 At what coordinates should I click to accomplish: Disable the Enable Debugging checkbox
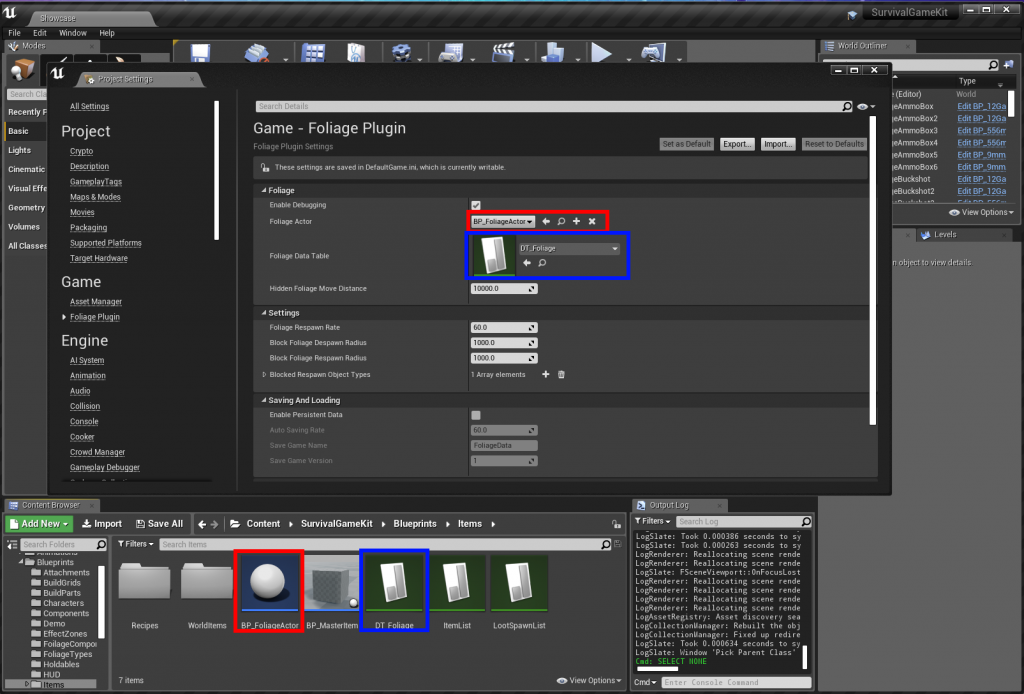476,205
